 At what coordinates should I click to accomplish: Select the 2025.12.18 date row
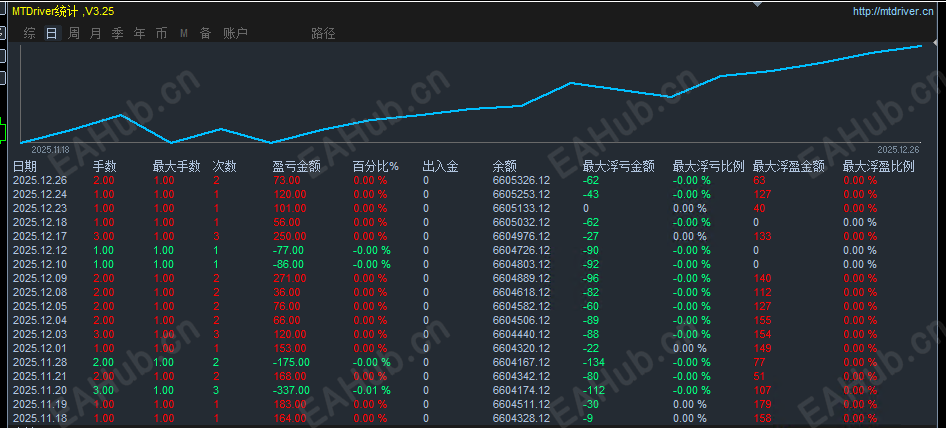pyautogui.click(x=40, y=222)
